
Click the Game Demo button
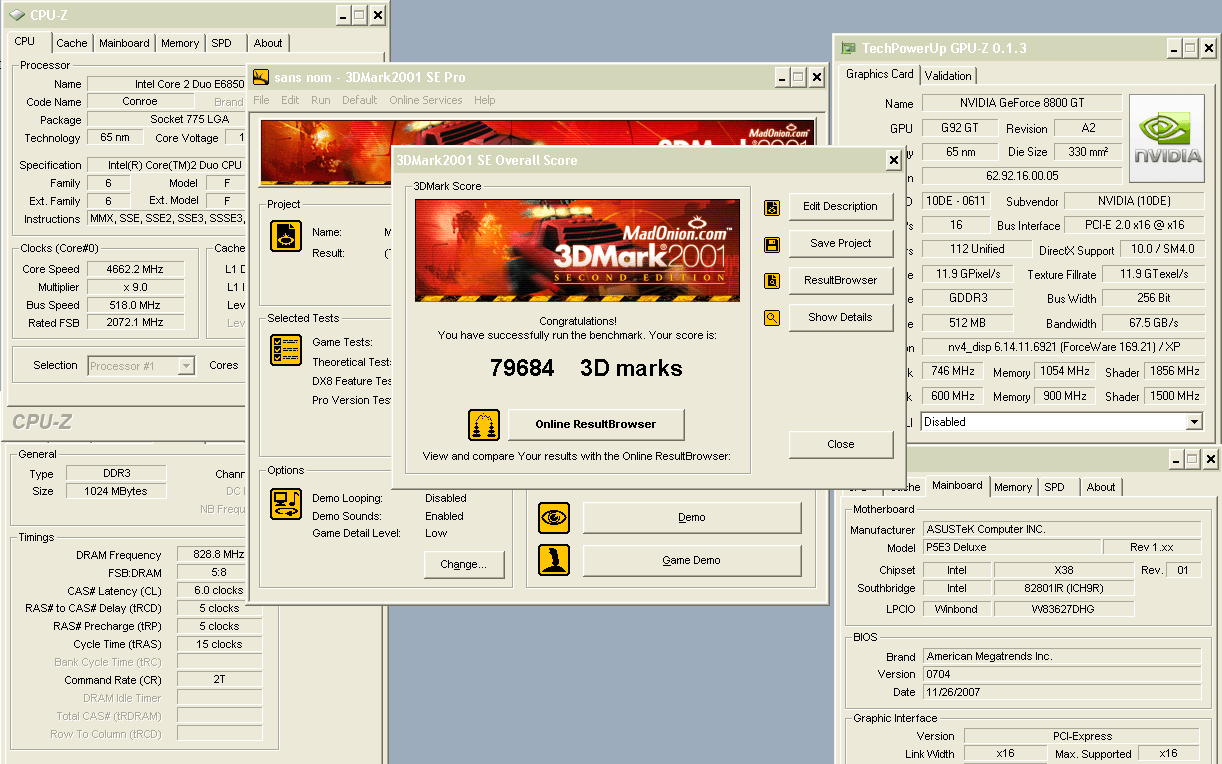click(692, 561)
